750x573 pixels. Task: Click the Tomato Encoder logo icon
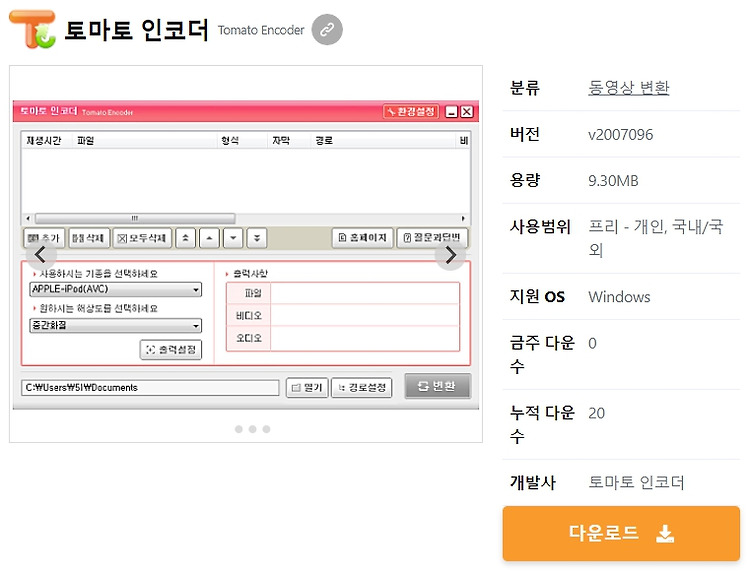coord(33,30)
